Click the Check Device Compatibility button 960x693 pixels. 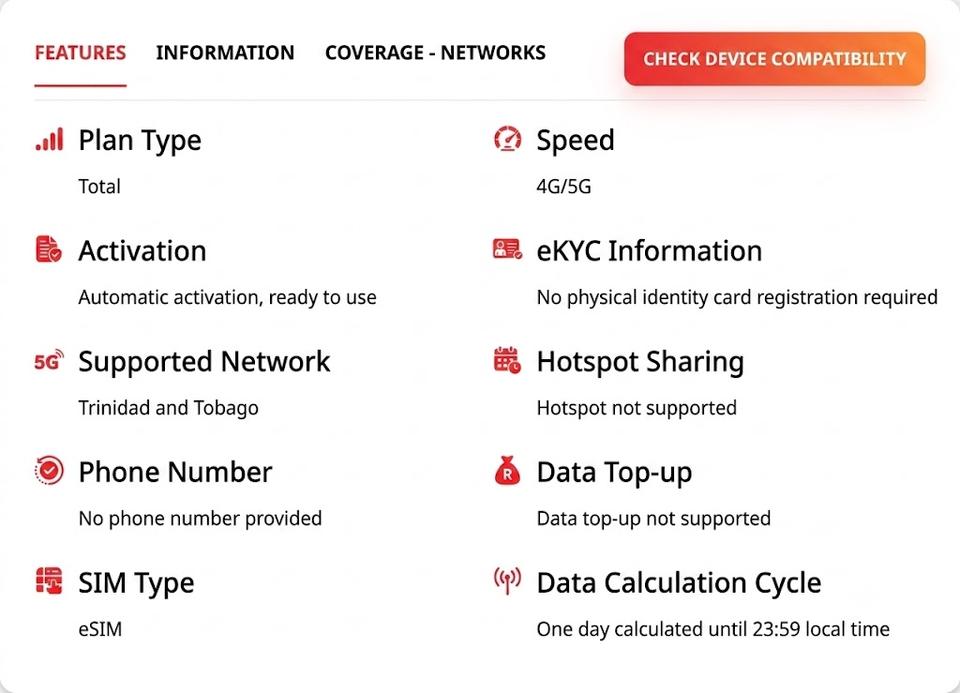(774, 59)
